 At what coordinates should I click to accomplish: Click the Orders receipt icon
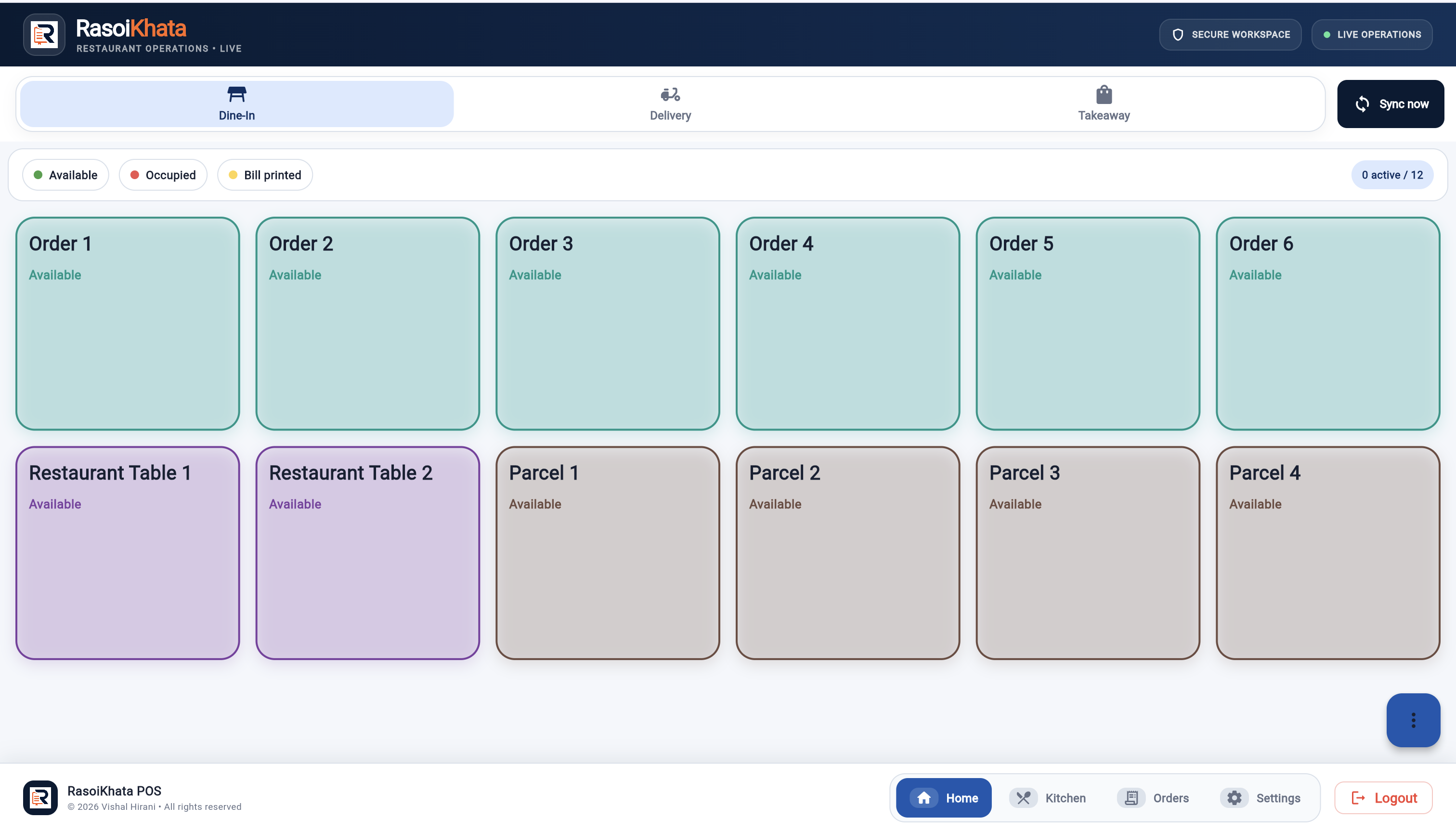pos(1131,798)
